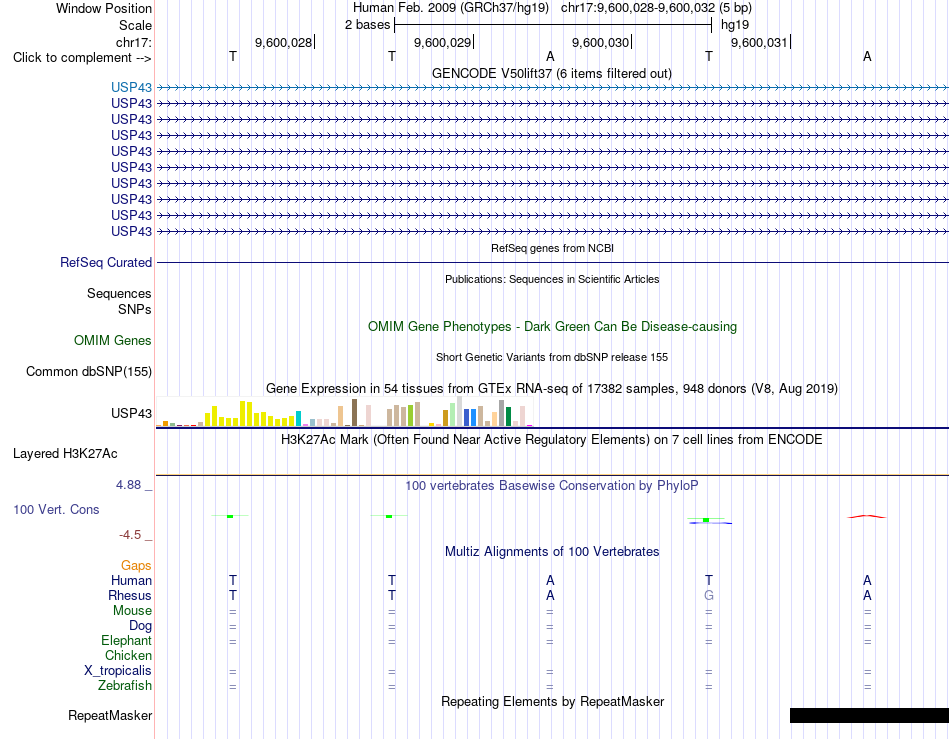Screen dimensions: 950x739
Task: Click the Sequences SNPs track label
Action: (x=119, y=301)
